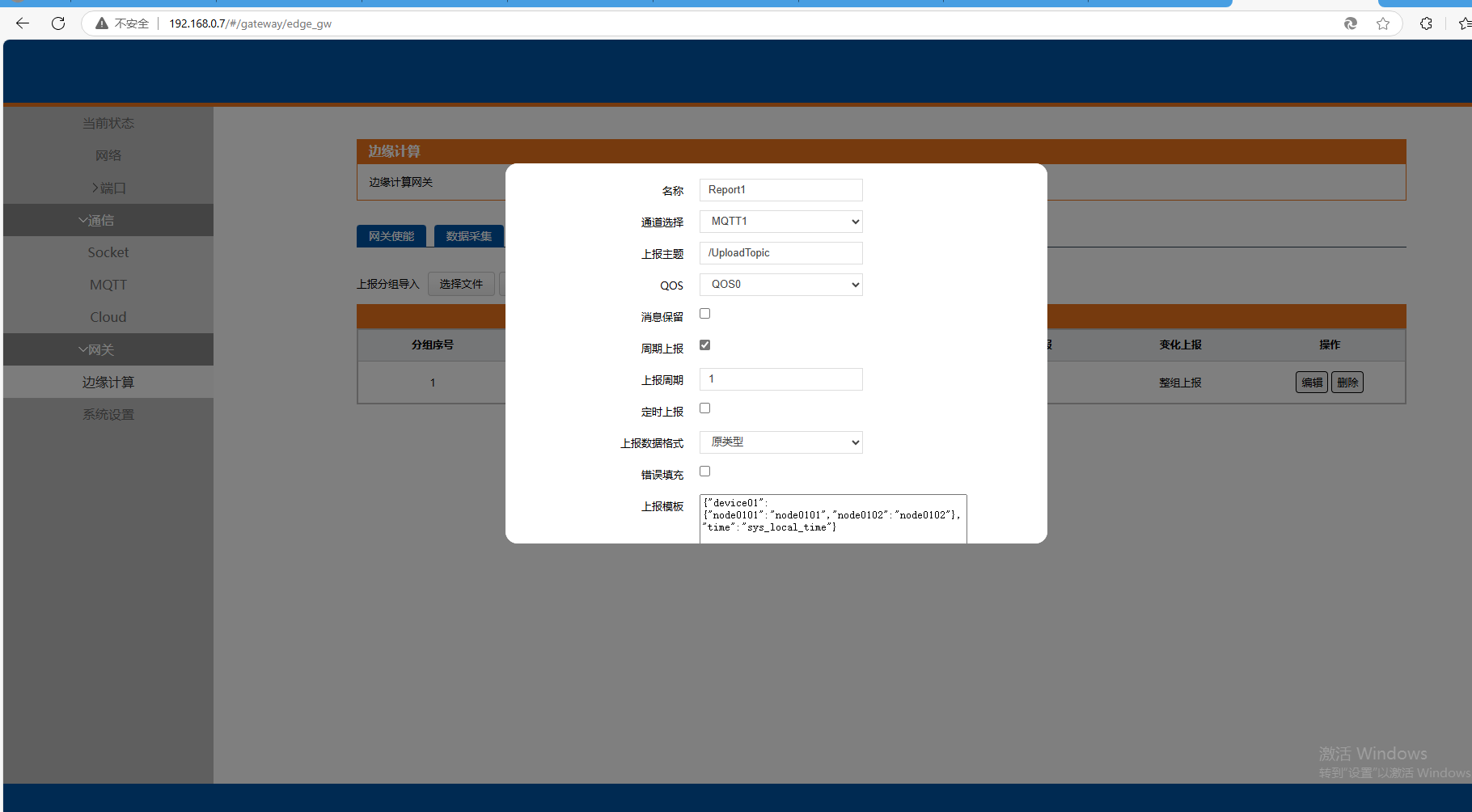The image size is (1472, 812).
Task: Click the 边缘计算网关 text under the title
Action: [x=401, y=182]
